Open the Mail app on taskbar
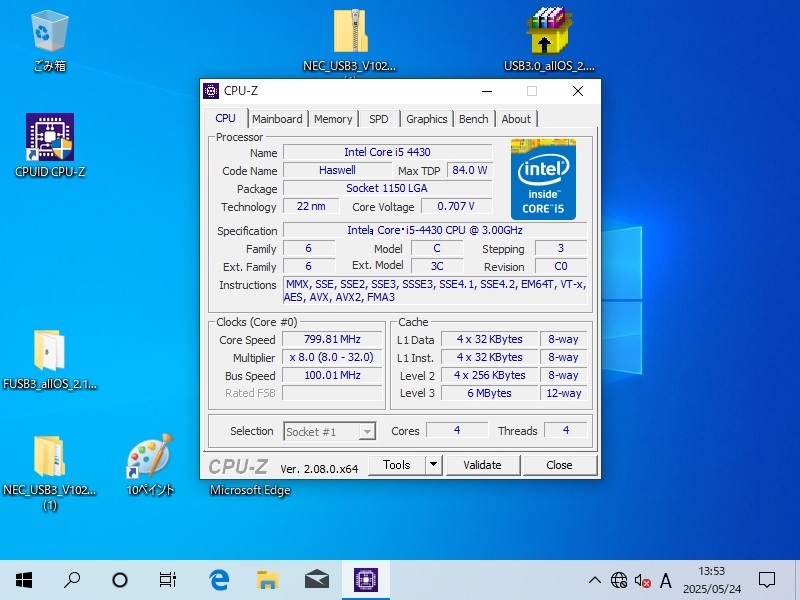Image resolution: width=800 pixels, height=600 pixels. pos(317,580)
